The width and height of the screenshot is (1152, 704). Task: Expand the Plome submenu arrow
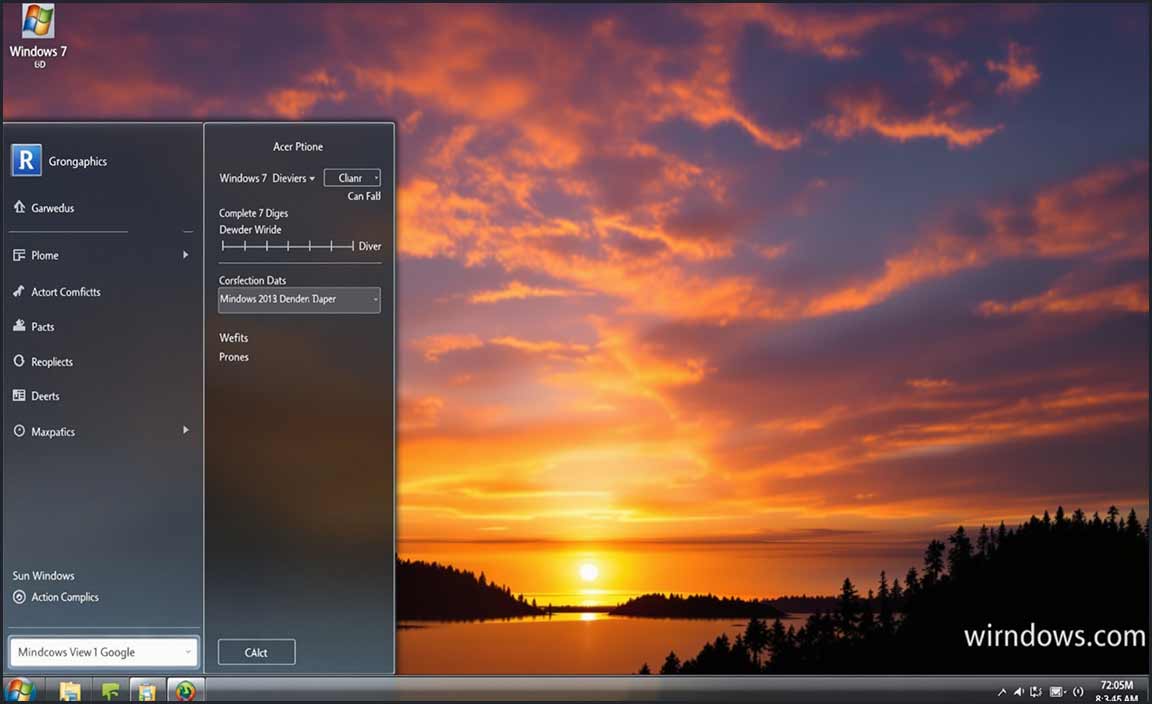pyautogui.click(x=185, y=255)
